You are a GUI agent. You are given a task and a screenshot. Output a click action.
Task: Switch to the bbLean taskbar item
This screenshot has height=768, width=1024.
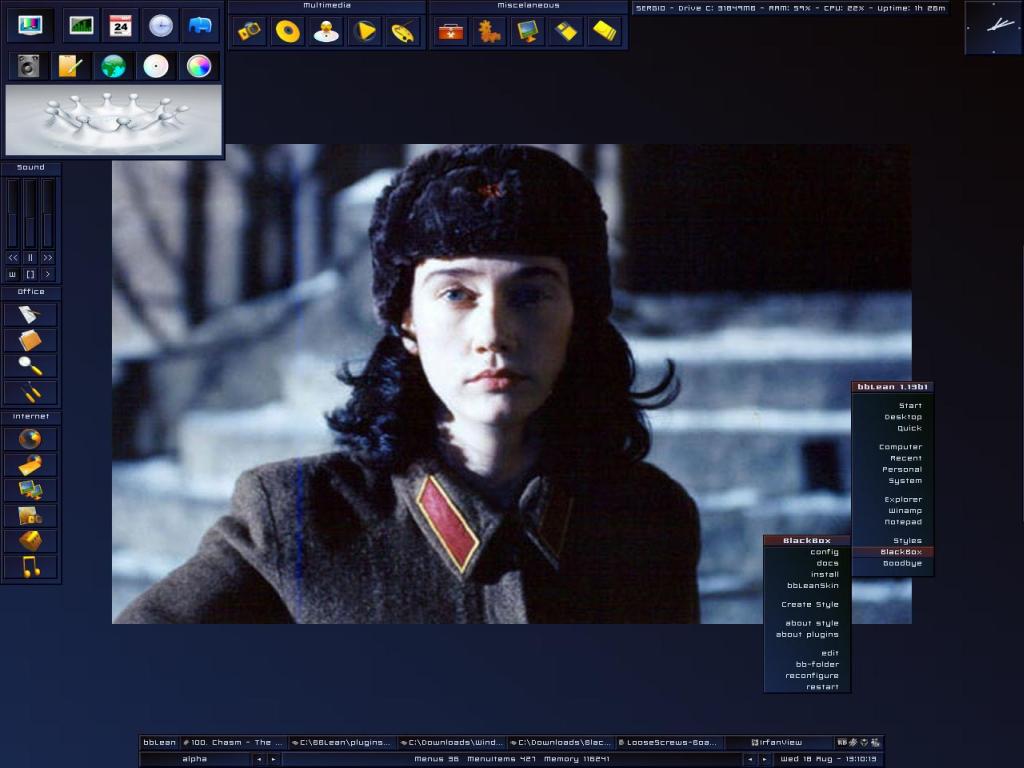coord(159,743)
